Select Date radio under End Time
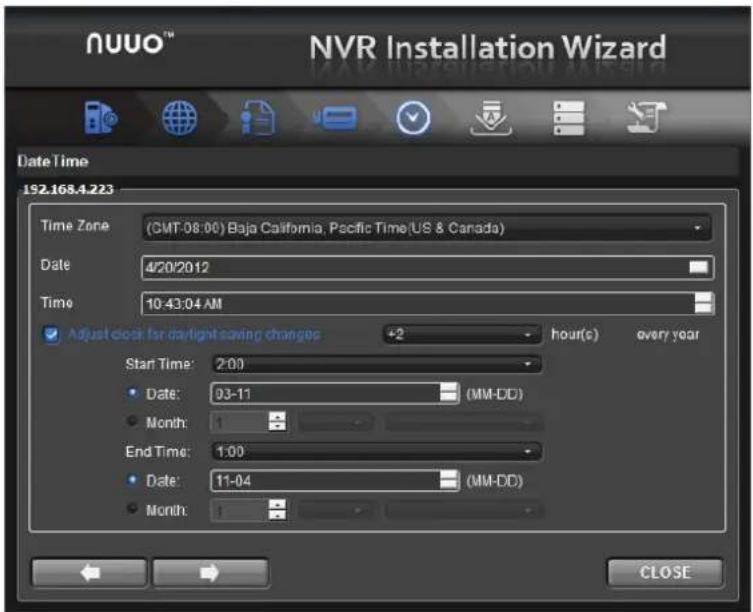This screenshot has height=612, width=753. point(132,479)
